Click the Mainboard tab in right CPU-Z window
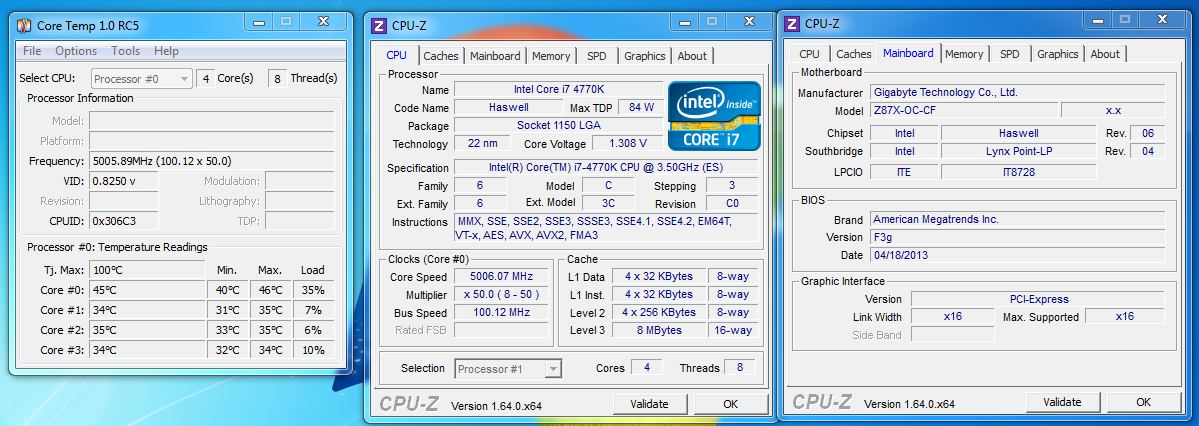Image resolution: width=1199 pixels, height=426 pixels. pyautogui.click(x=908, y=54)
